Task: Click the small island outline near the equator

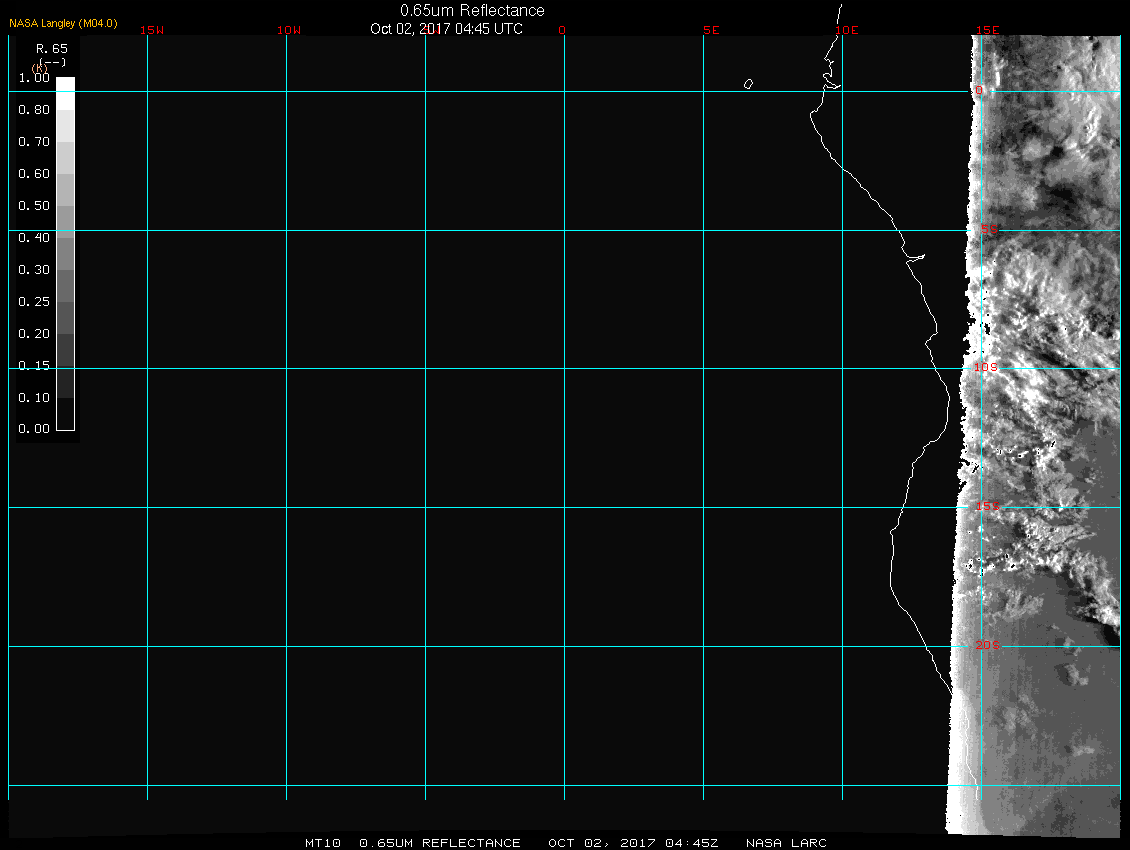Action: click(x=749, y=84)
